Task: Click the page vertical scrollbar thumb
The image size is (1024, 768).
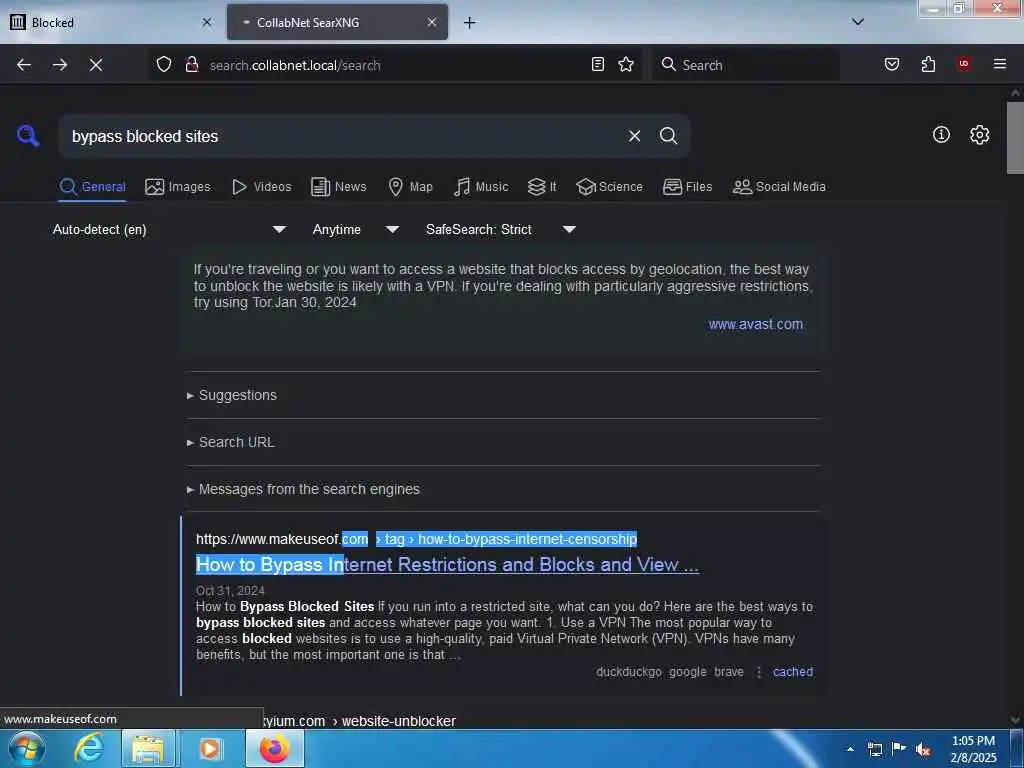Action: [1015, 137]
